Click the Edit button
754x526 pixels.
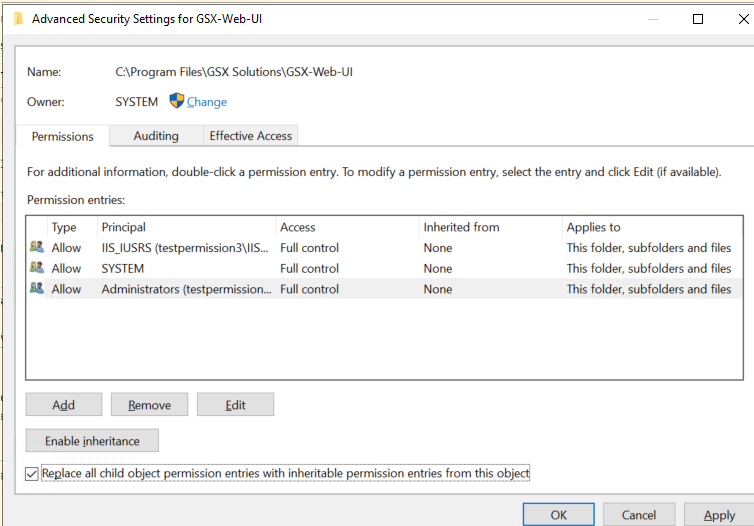coord(236,405)
